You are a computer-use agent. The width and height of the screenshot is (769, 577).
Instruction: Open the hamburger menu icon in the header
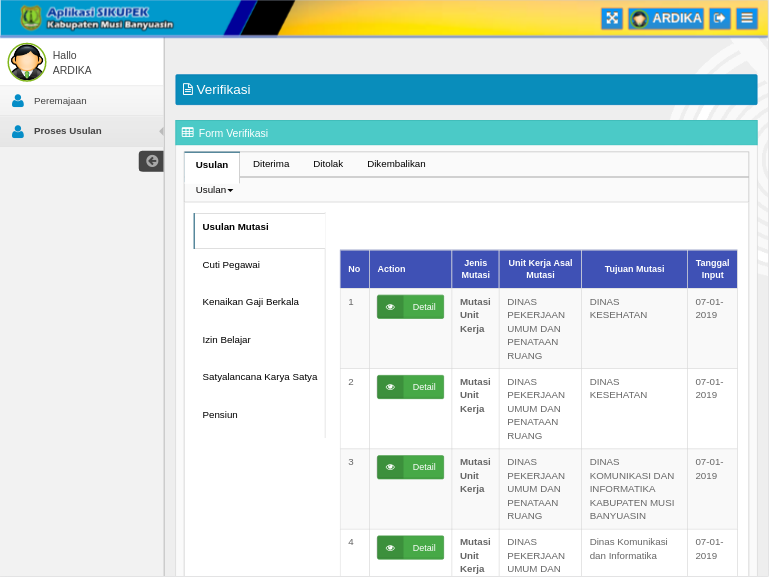click(x=746, y=19)
